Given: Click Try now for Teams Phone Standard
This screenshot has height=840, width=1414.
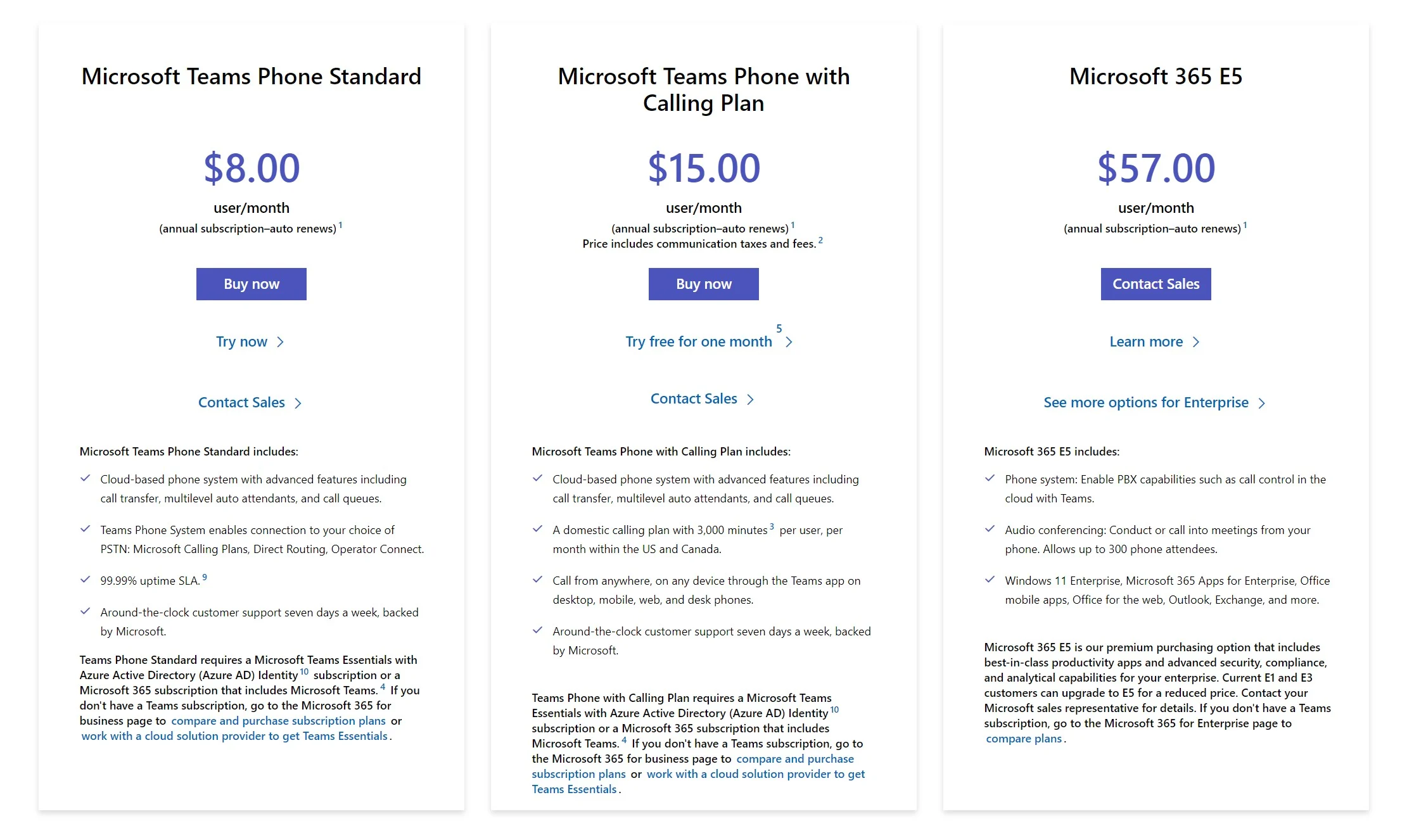Looking at the screenshot, I should 250,341.
